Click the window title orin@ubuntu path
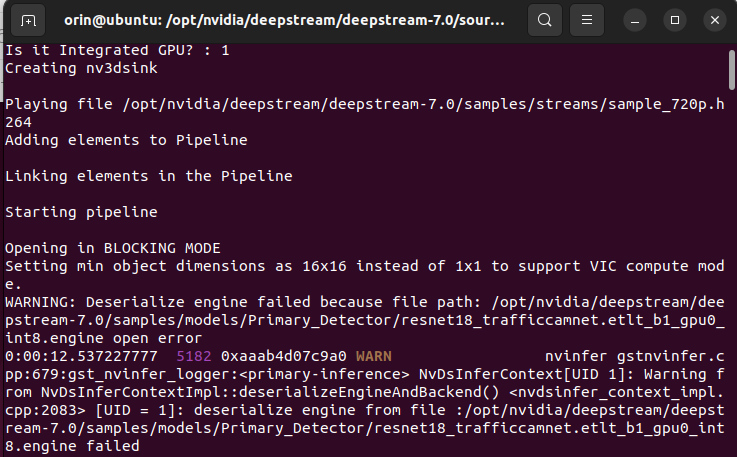737x457 pixels. pyautogui.click(x=284, y=20)
